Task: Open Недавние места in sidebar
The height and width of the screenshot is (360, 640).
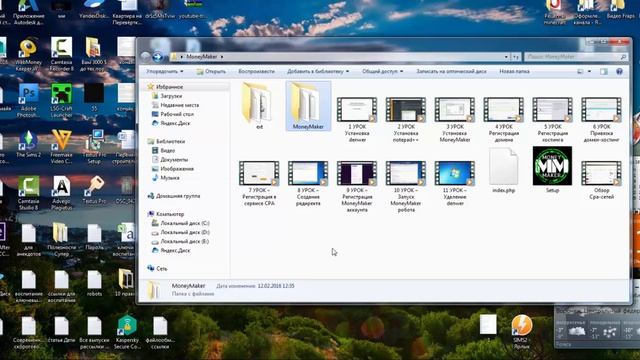Action: pyautogui.click(x=180, y=105)
